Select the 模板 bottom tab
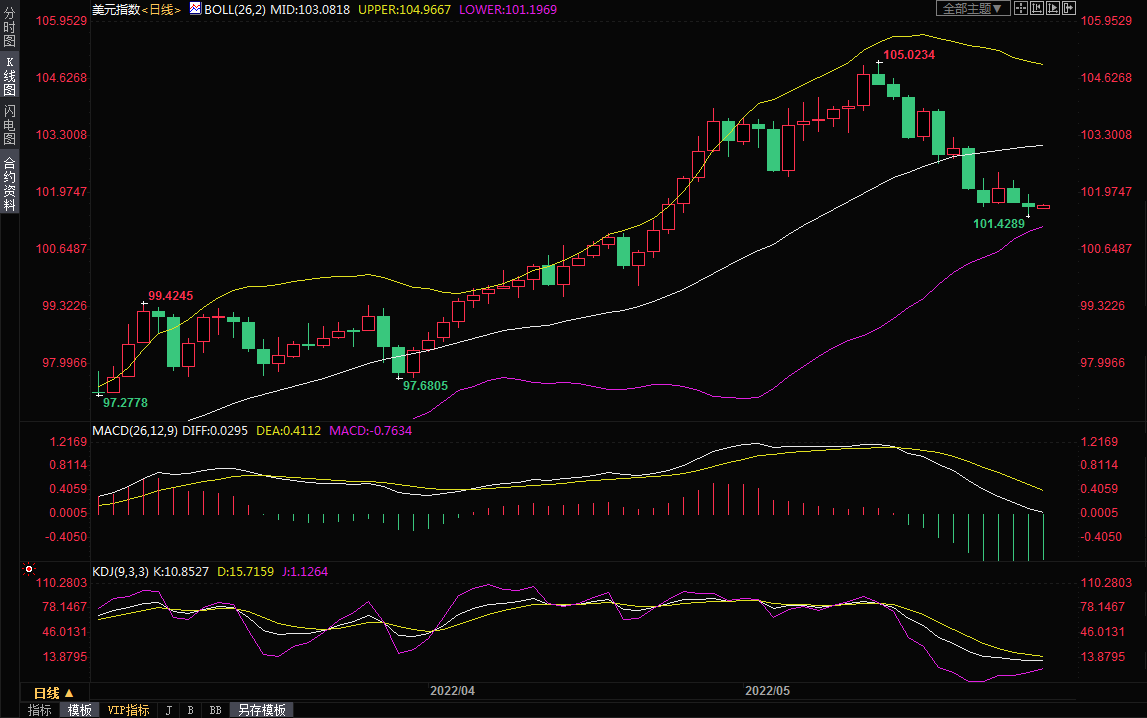Image resolution: width=1147 pixels, height=718 pixels. click(x=80, y=710)
